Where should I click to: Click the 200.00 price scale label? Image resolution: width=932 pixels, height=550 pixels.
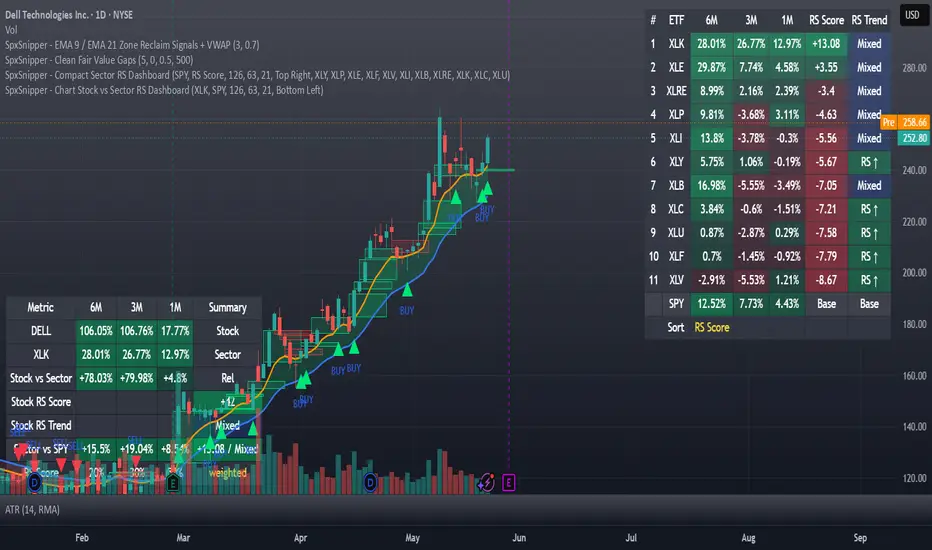tap(914, 273)
